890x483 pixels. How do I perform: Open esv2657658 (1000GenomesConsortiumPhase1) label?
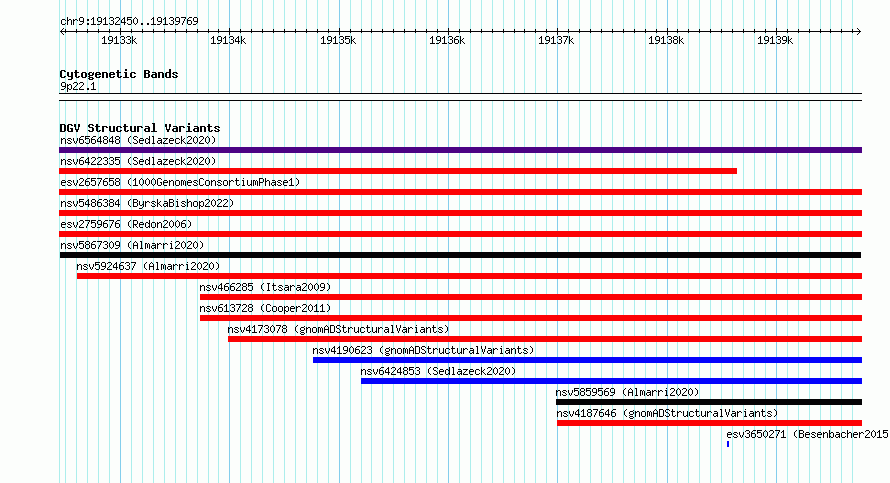pyautogui.click(x=180, y=182)
